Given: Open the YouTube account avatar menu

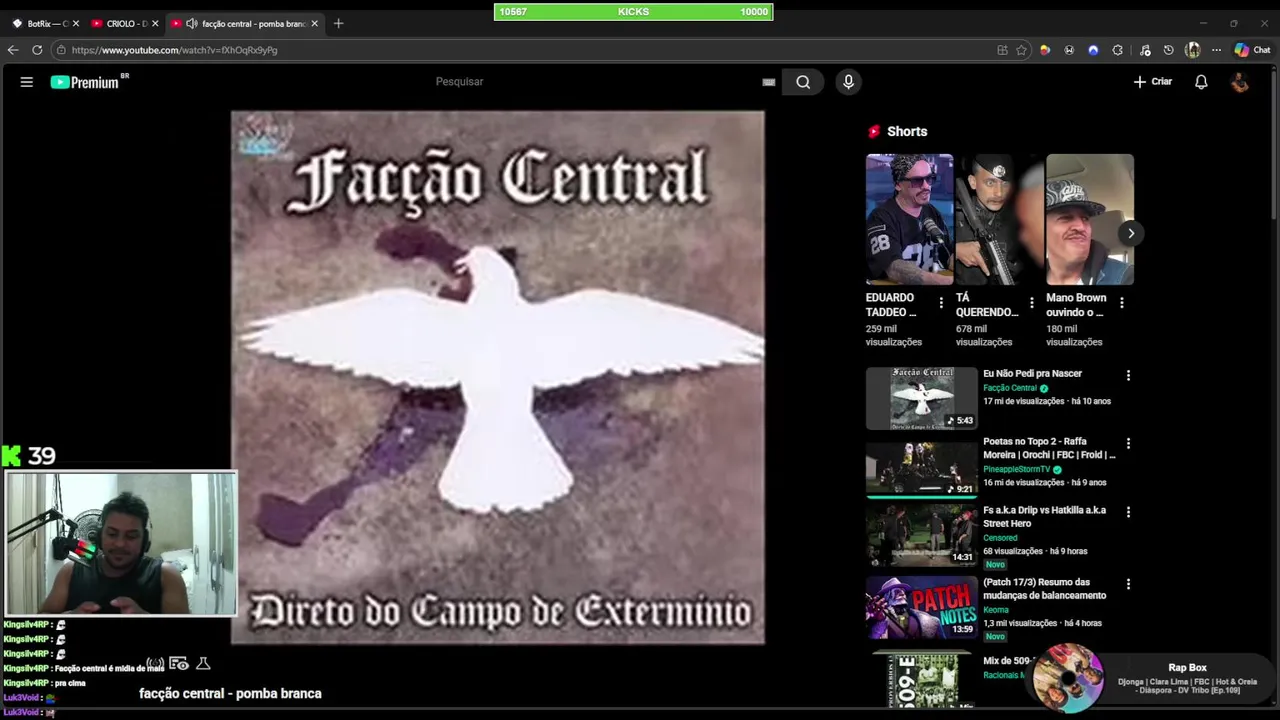Looking at the screenshot, I should coord(1240,82).
